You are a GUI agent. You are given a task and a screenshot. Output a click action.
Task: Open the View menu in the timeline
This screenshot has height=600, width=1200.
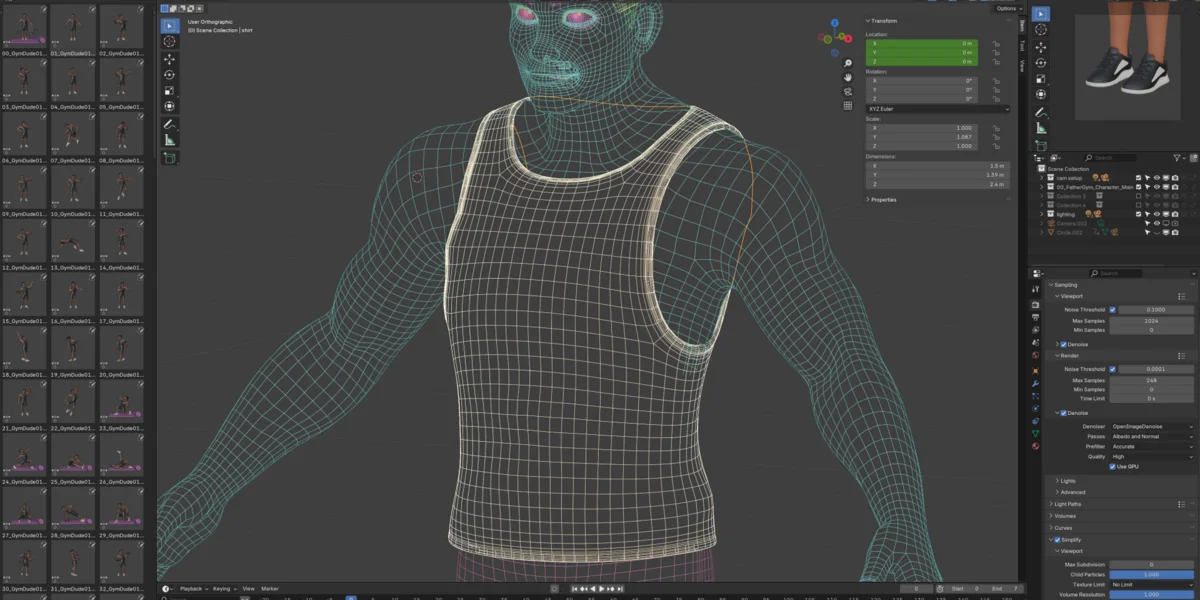pyautogui.click(x=248, y=588)
